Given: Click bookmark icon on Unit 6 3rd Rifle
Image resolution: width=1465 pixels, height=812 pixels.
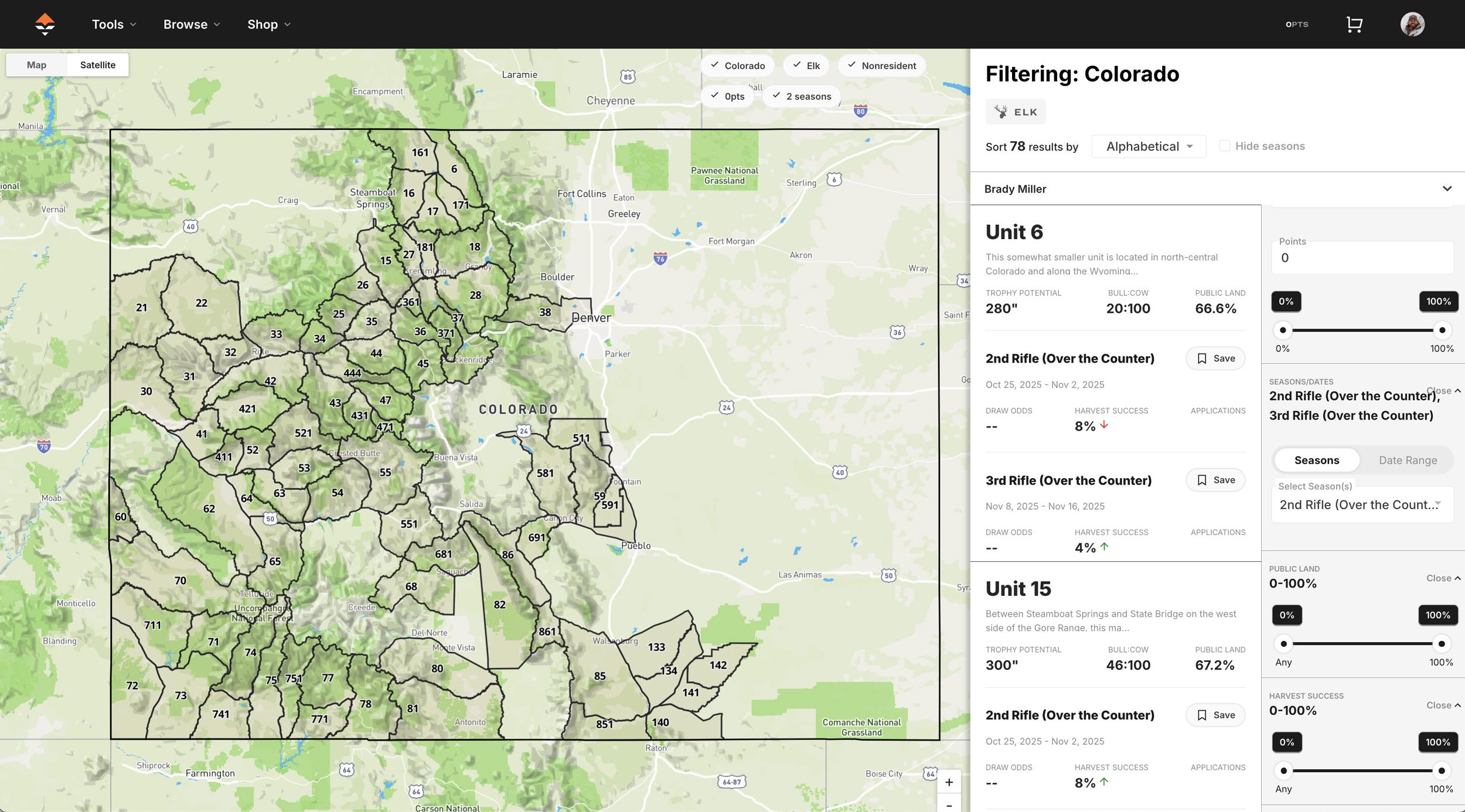Looking at the screenshot, I should pos(1202,480).
